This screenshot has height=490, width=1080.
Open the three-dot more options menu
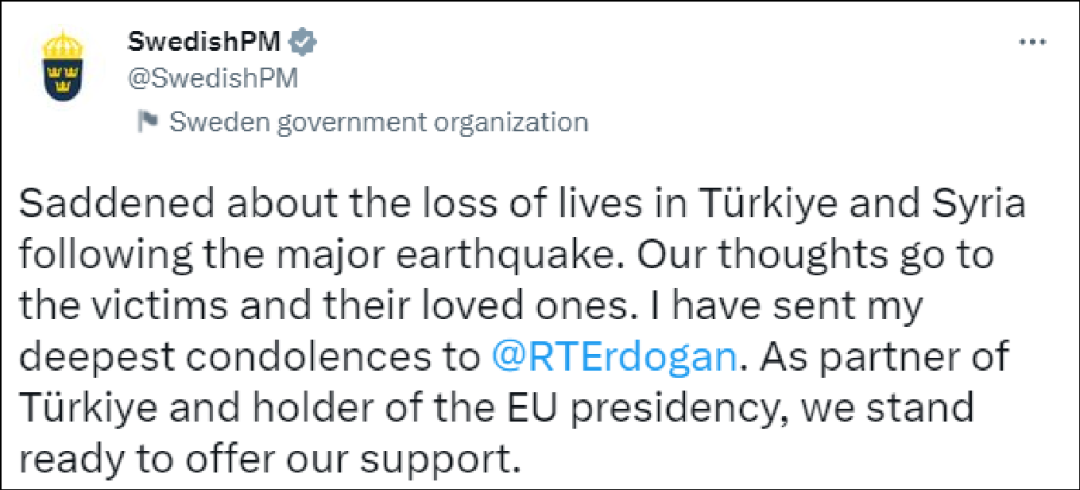[x=1033, y=43]
